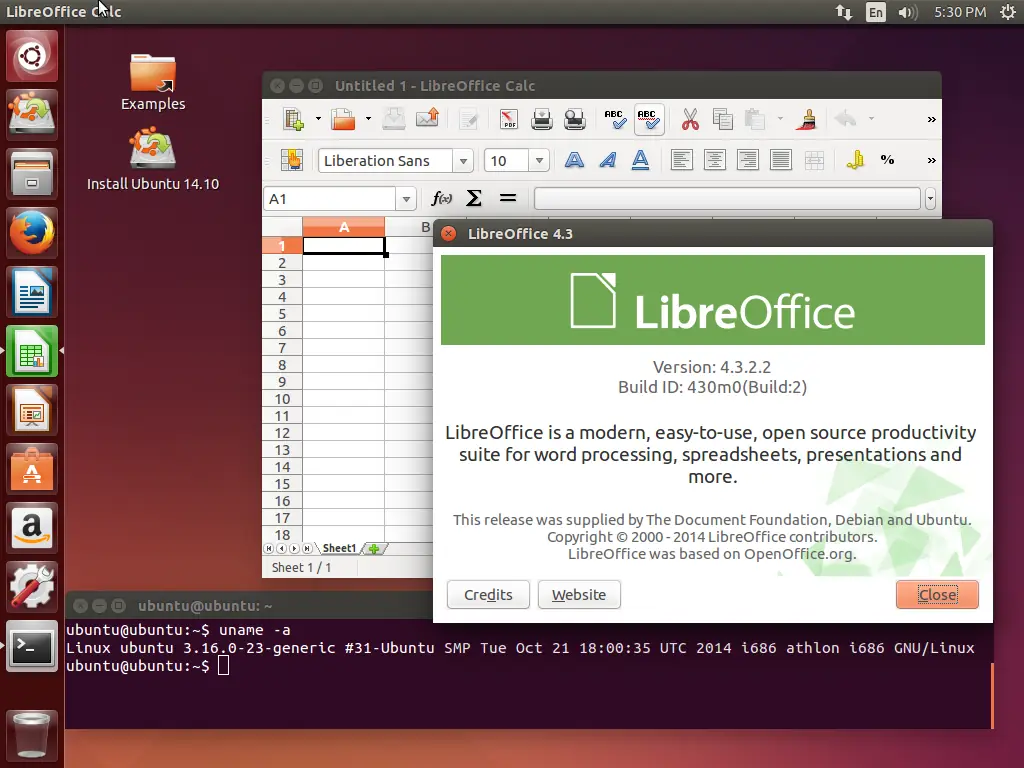Click inside the formula input line

coord(727,199)
